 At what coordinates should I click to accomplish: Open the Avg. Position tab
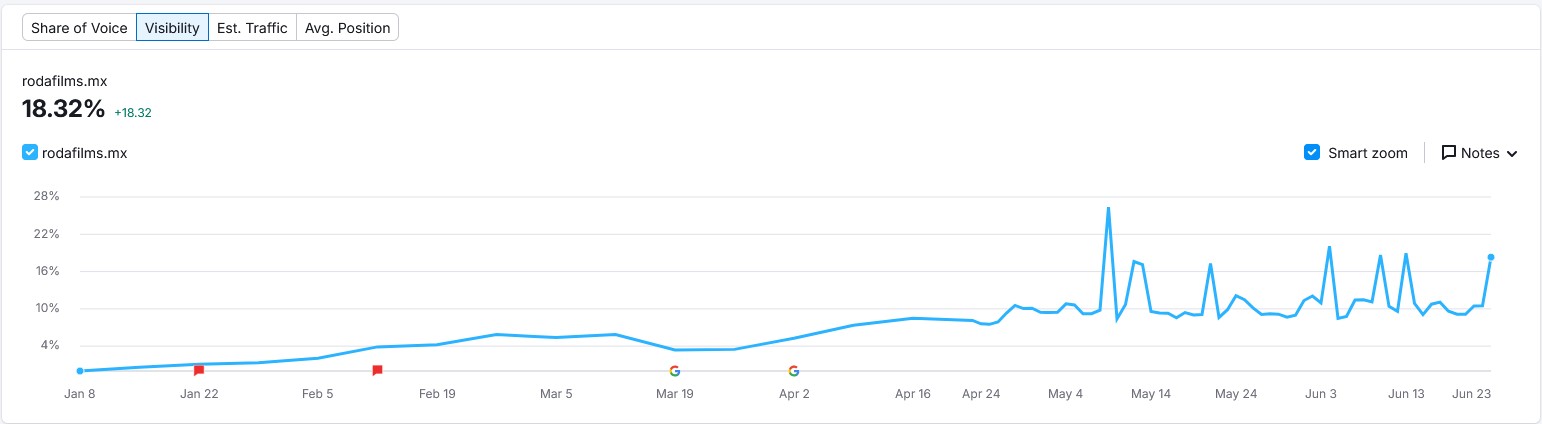(x=348, y=28)
